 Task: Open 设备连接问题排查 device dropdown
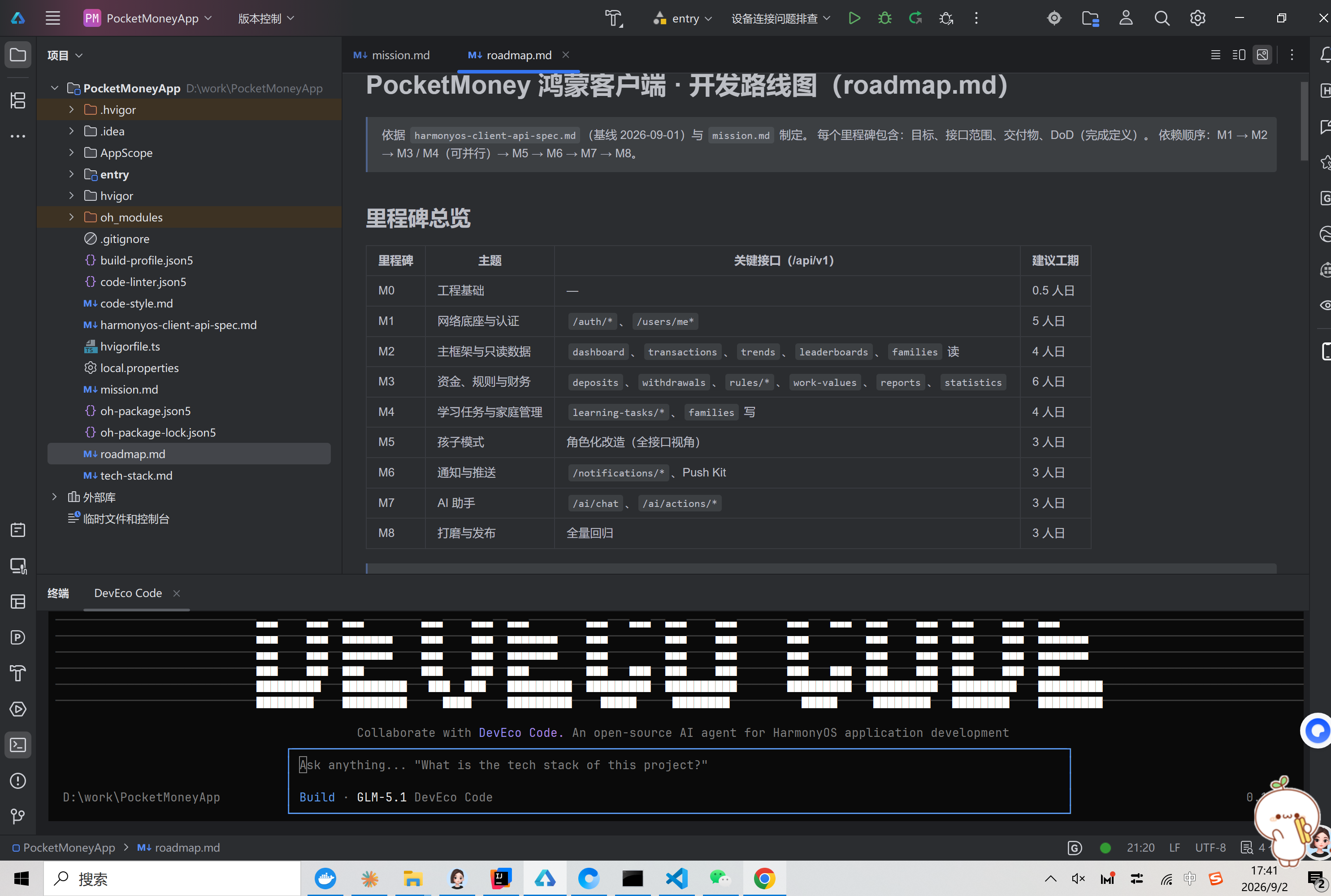pos(780,18)
